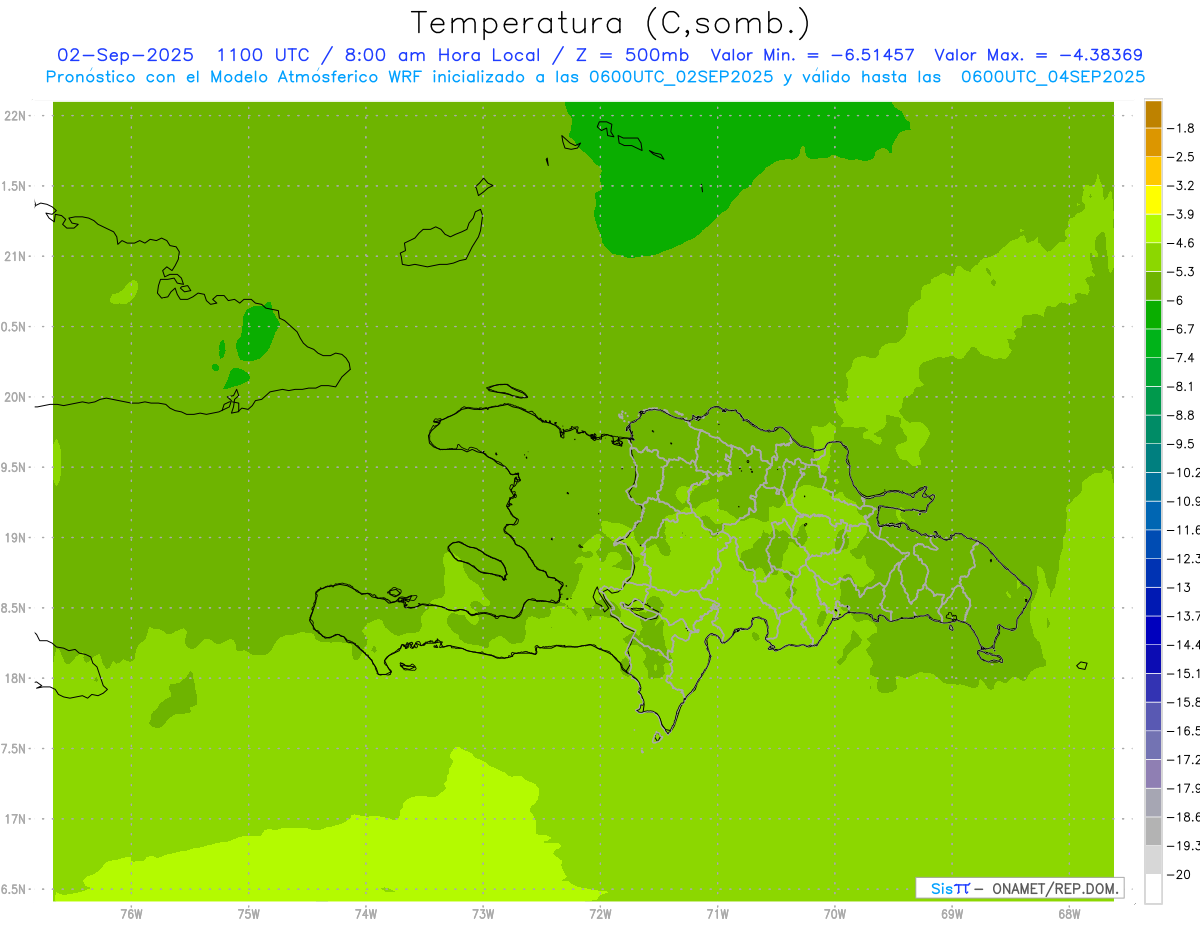Select swatch between -3.9 and -4.6

(x=1153, y=229)
